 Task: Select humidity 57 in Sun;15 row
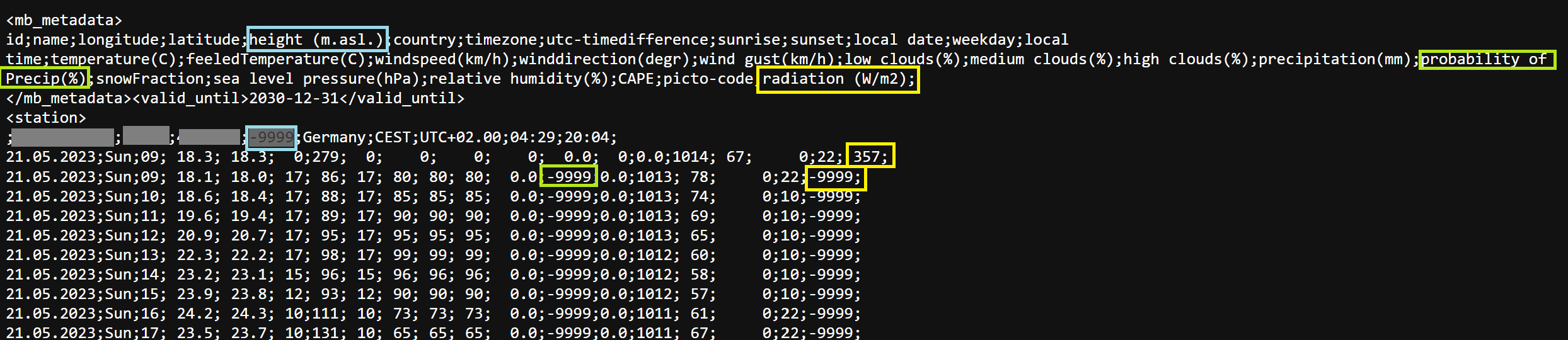pos(699,294)
